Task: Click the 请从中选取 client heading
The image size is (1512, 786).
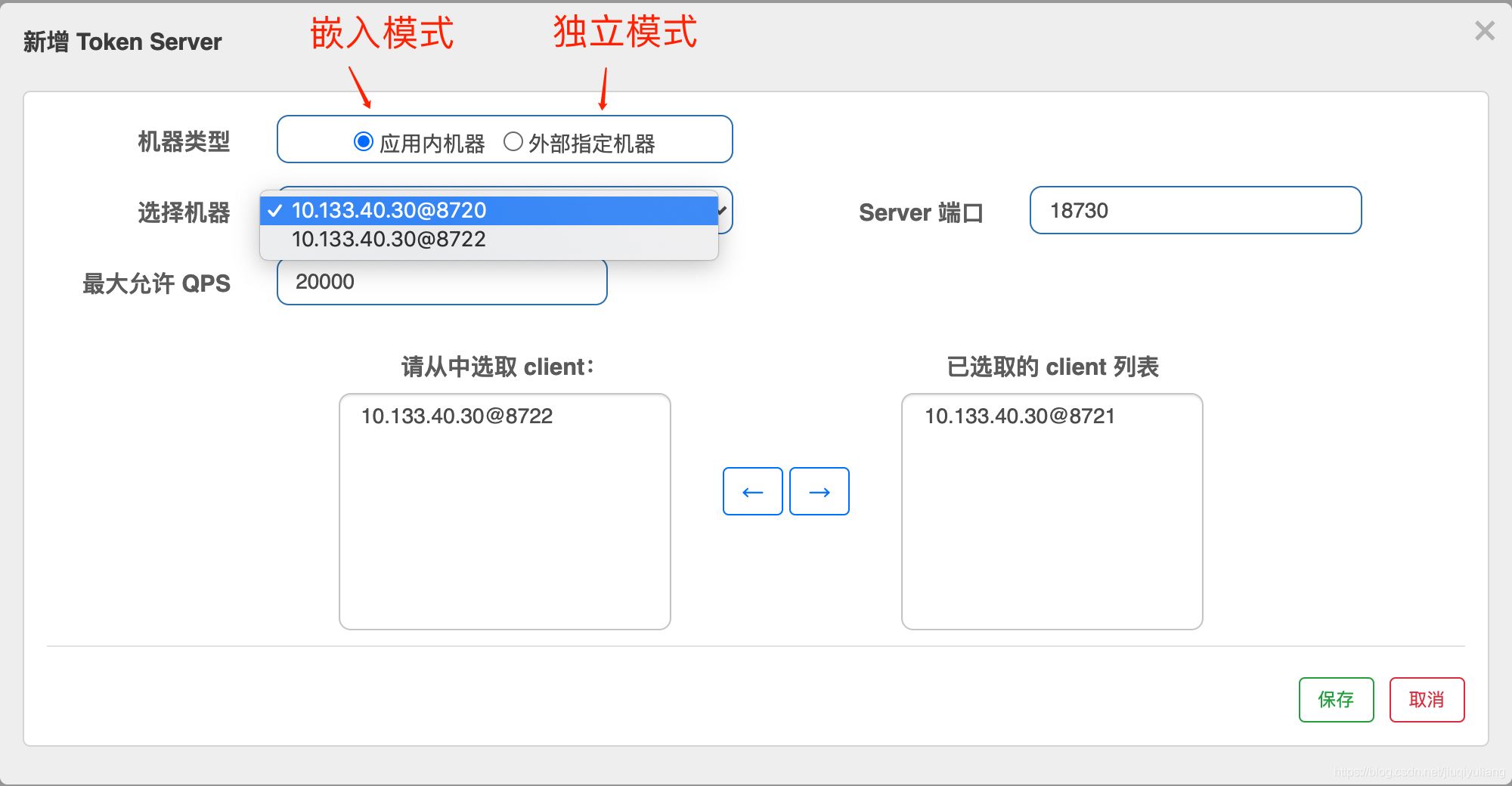Action: (497, 367)
